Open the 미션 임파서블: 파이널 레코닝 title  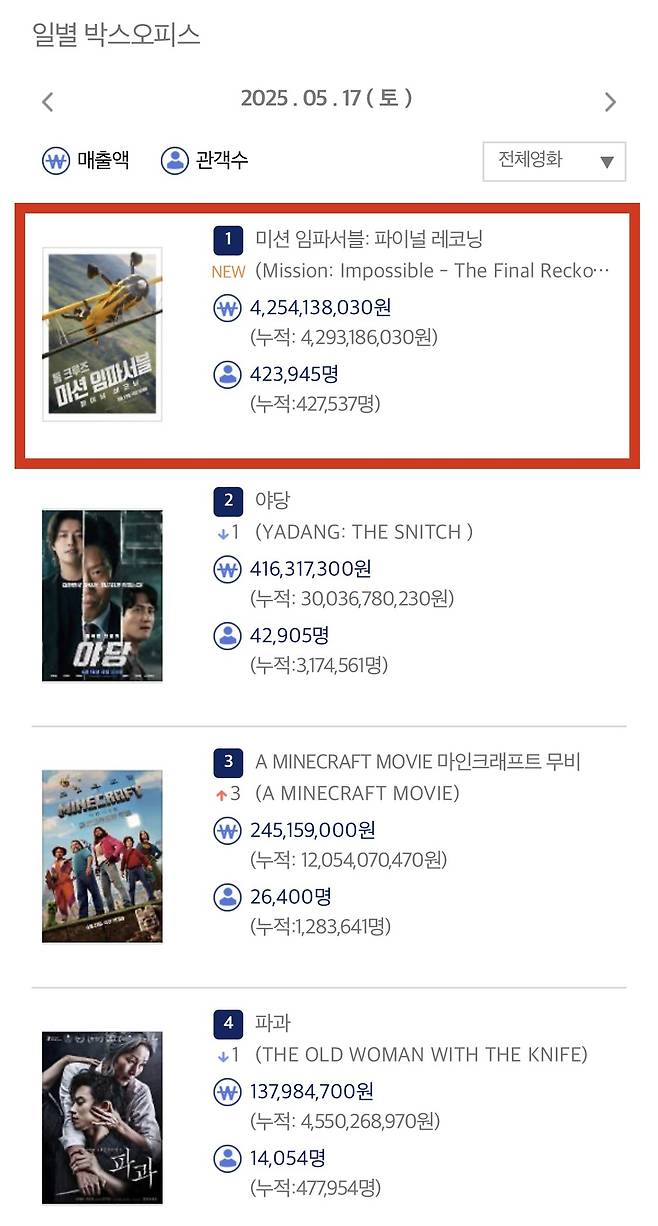coord(369,239)
